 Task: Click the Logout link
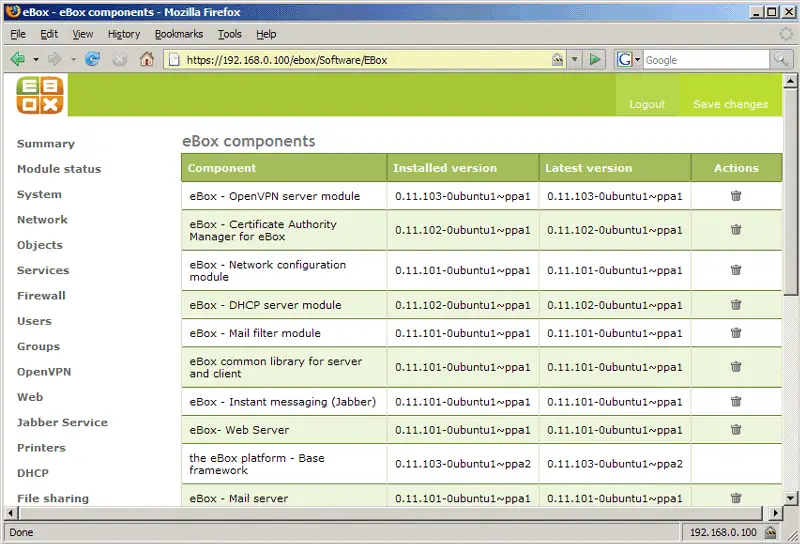click(647, 104)
